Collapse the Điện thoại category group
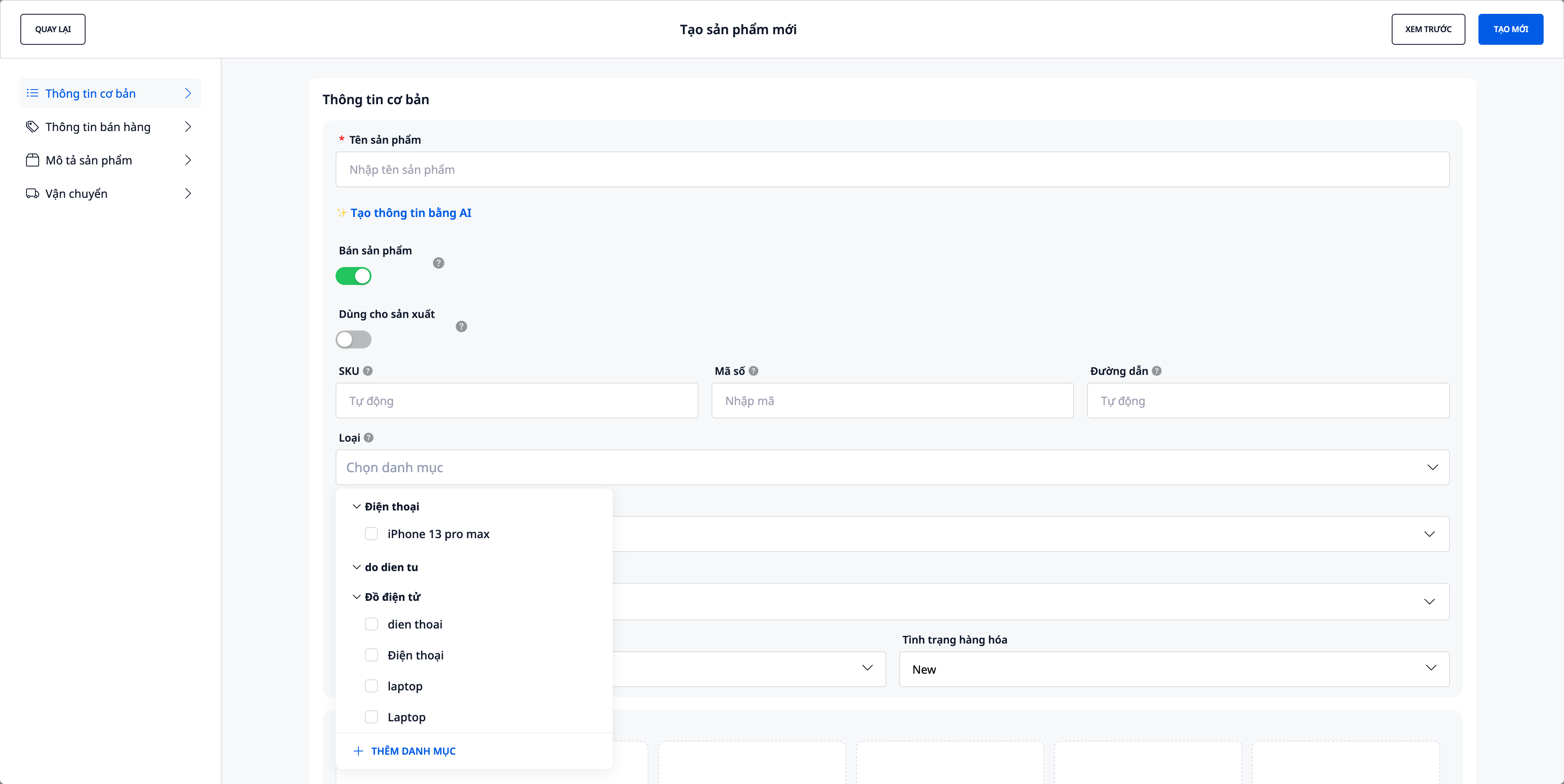This screenshot has height=784, width=1564. click(x=356, y=507)
